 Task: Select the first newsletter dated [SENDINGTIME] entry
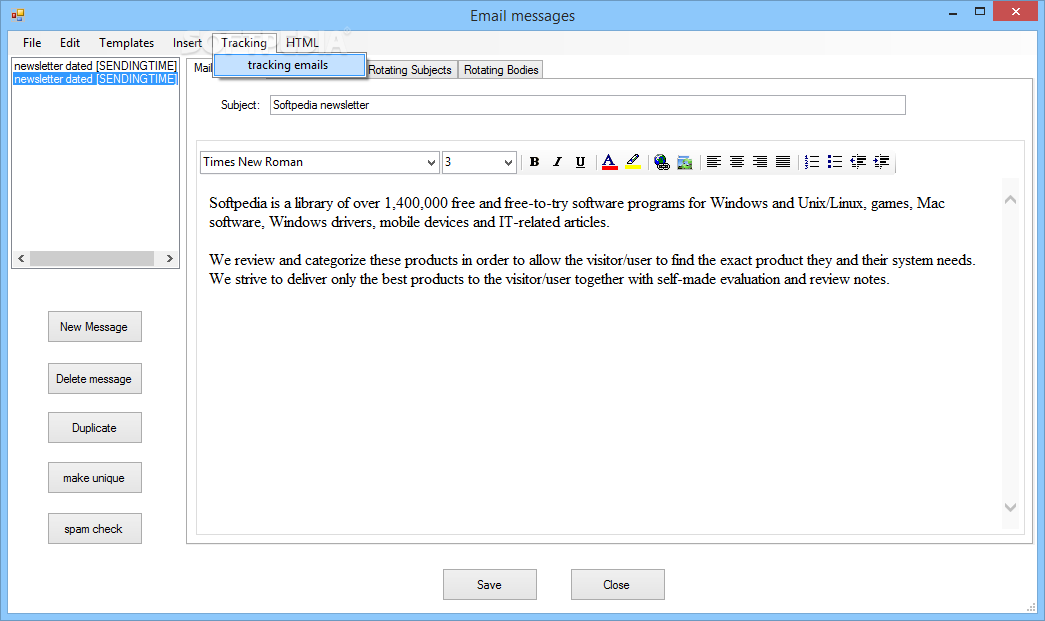click(x=95, y=66)
